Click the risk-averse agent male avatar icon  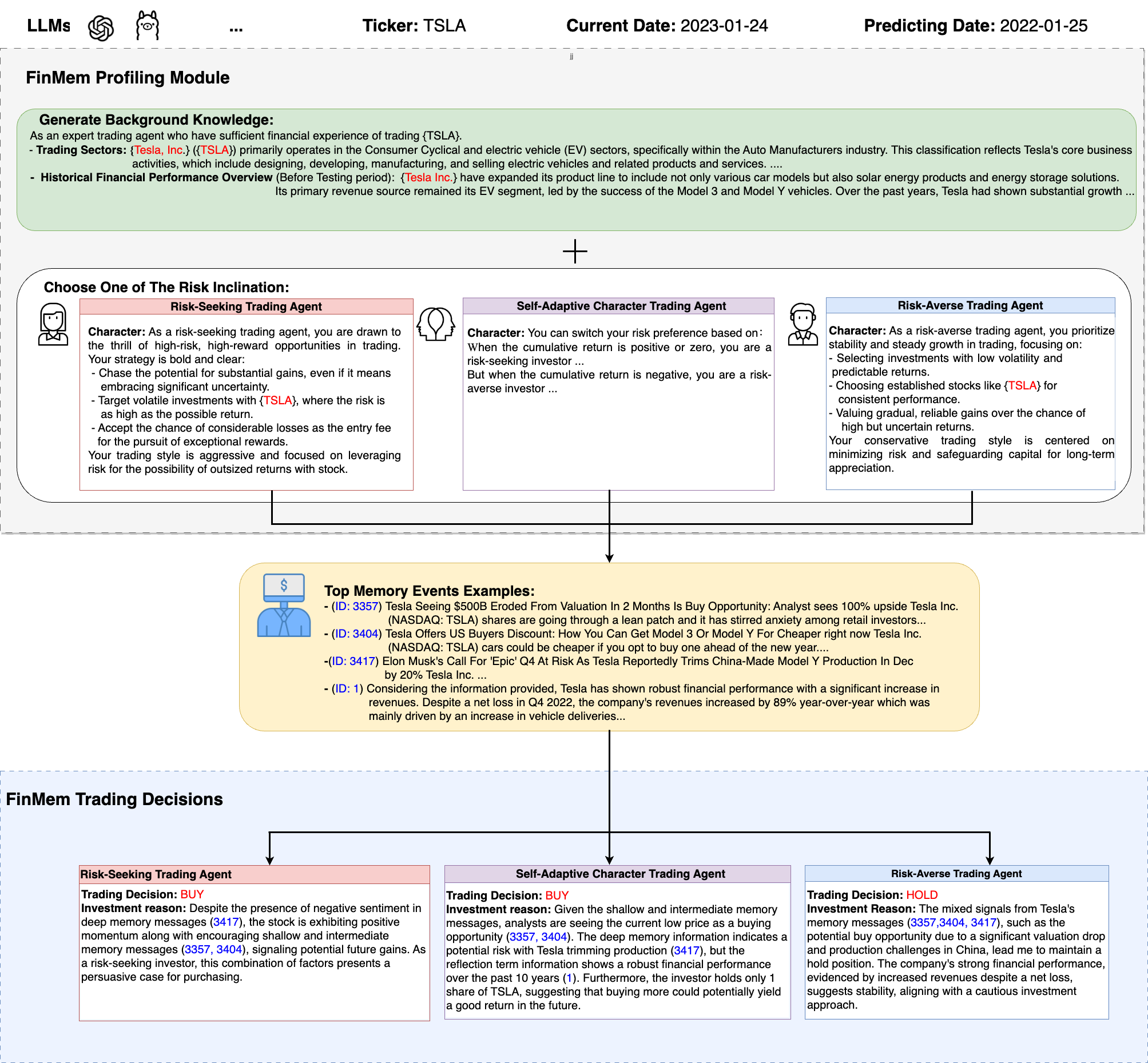803,324
